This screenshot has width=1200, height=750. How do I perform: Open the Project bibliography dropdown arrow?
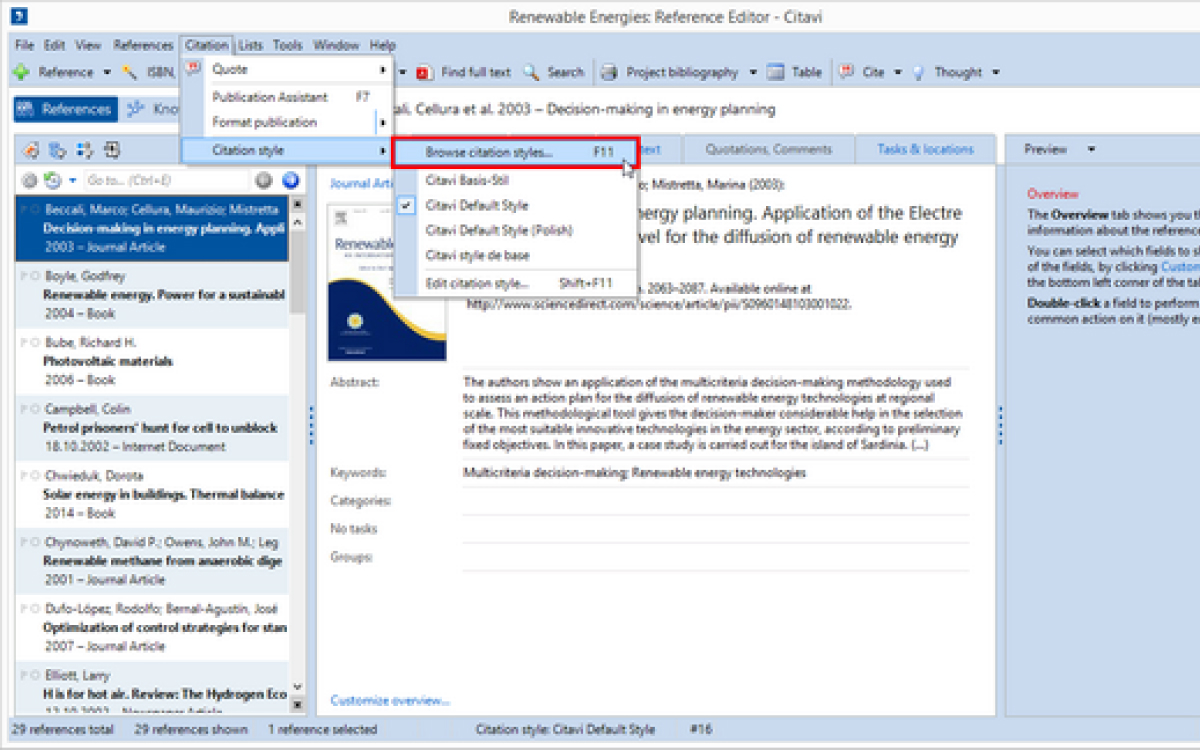(x=751, y=72)
